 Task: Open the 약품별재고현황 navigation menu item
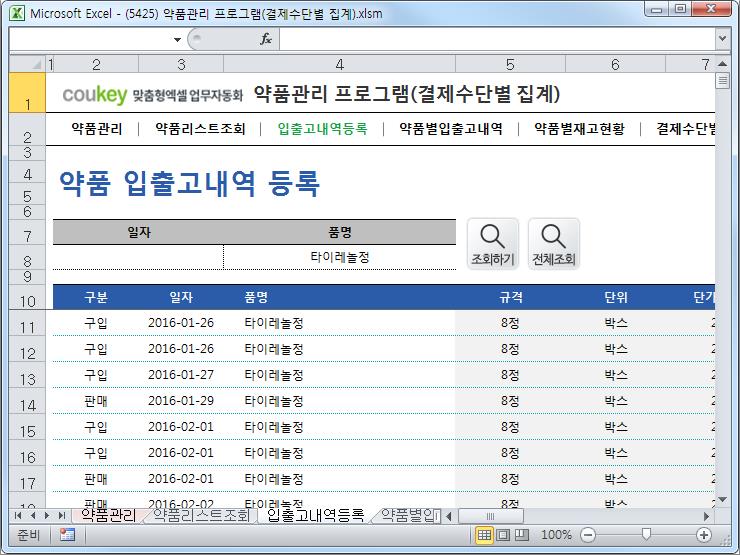point(579,128)
